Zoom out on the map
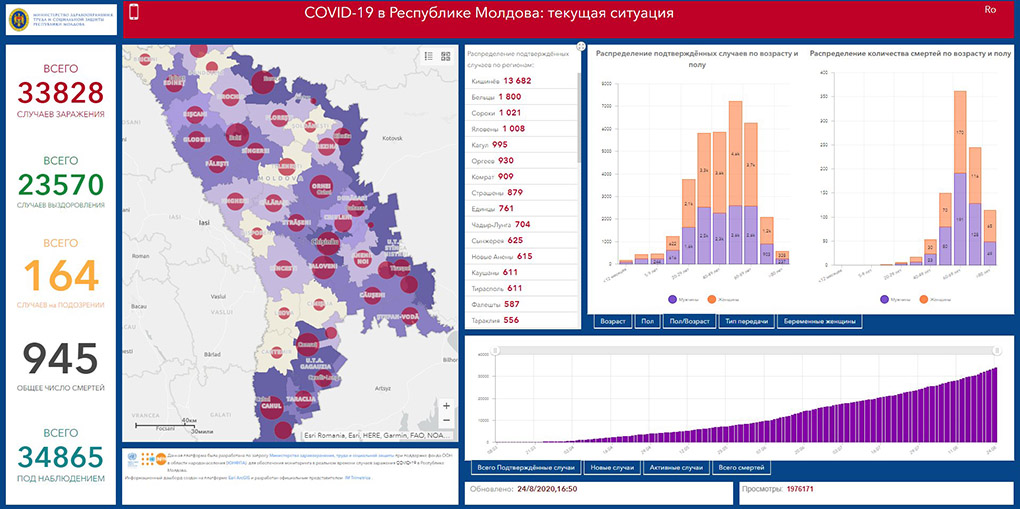Screen dimensions: 1020x509 tap(446, 421)
